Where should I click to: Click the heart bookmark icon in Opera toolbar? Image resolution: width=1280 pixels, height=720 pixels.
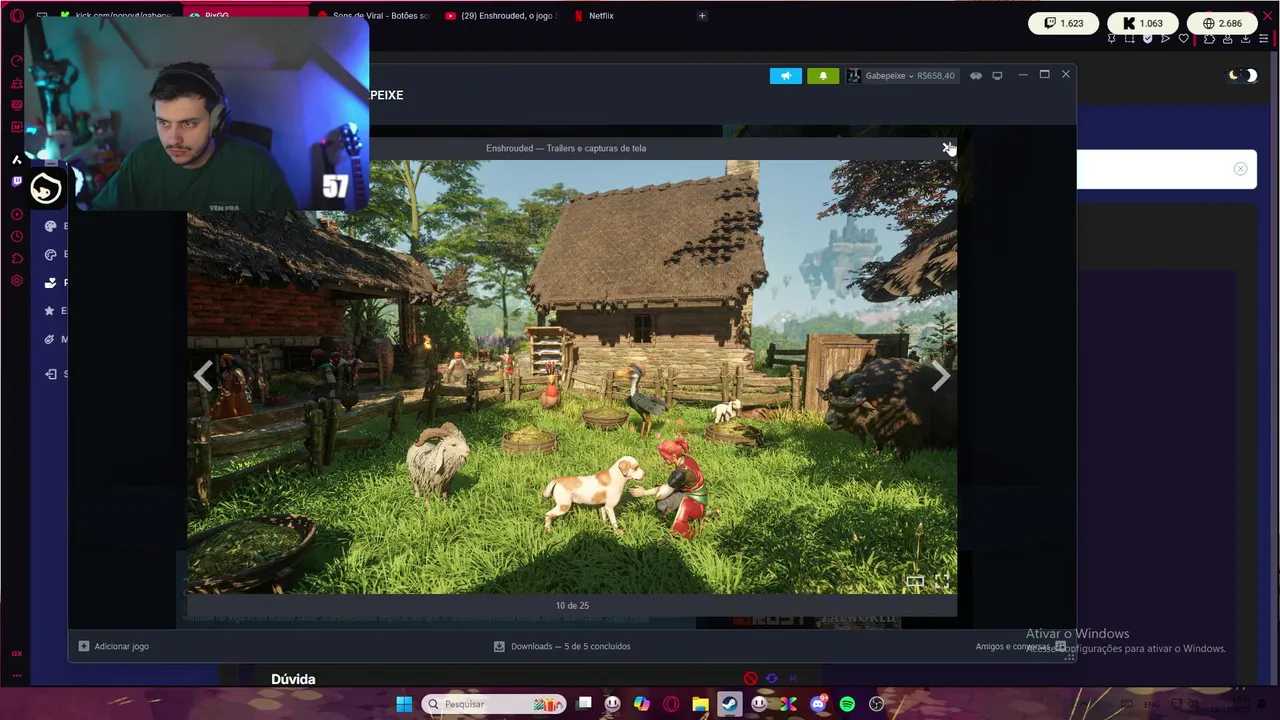[x=1184, y=39]
